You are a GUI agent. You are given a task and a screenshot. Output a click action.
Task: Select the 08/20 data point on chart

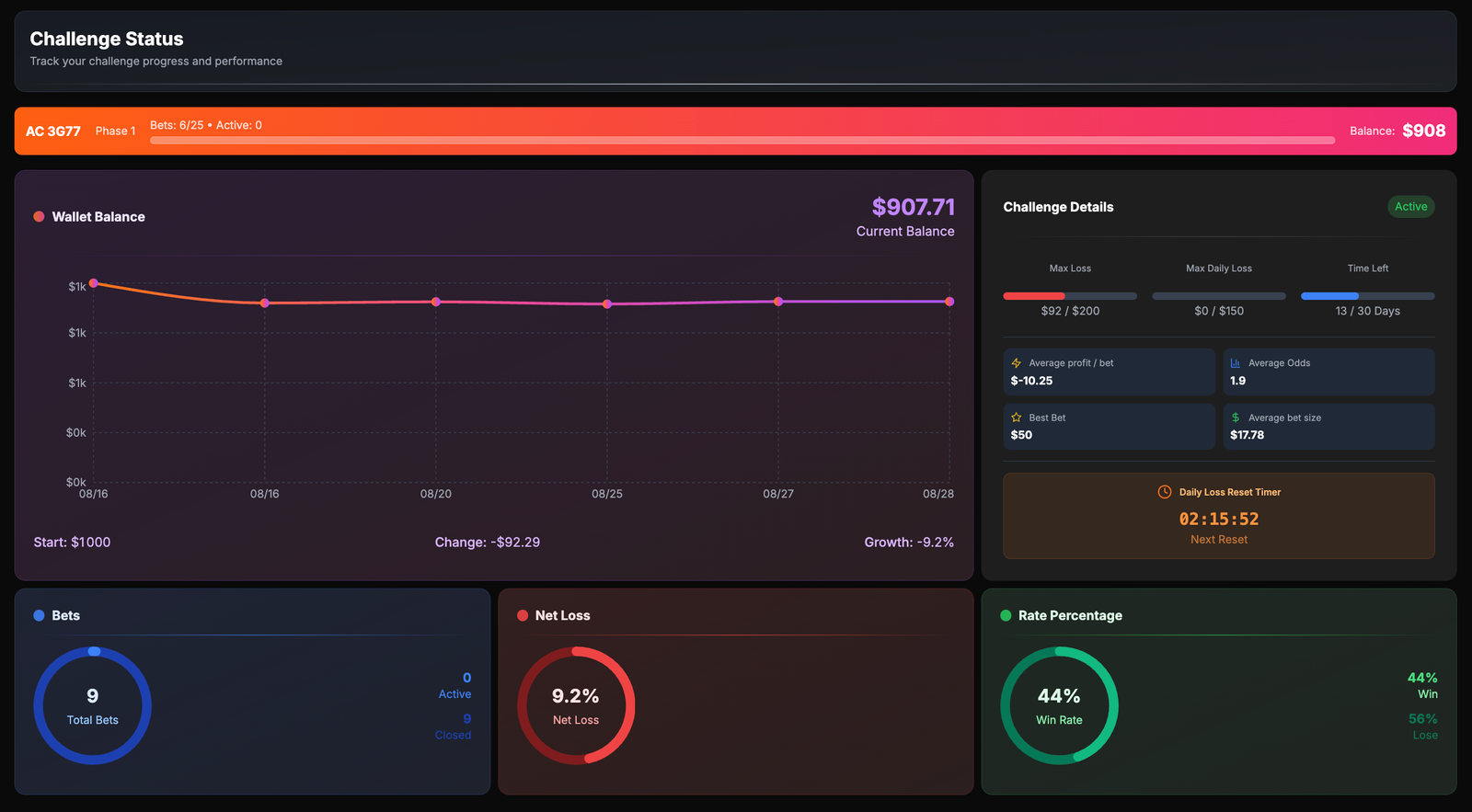(x=436, y=302)
